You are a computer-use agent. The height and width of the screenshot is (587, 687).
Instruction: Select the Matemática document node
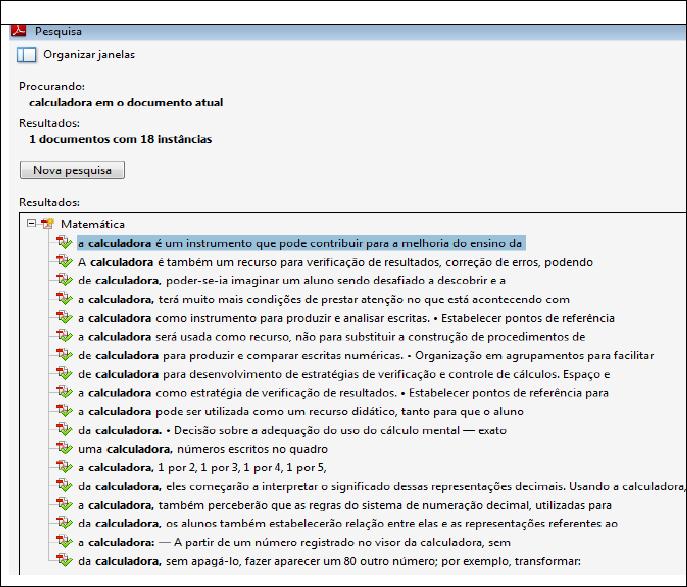click(93, 224)
